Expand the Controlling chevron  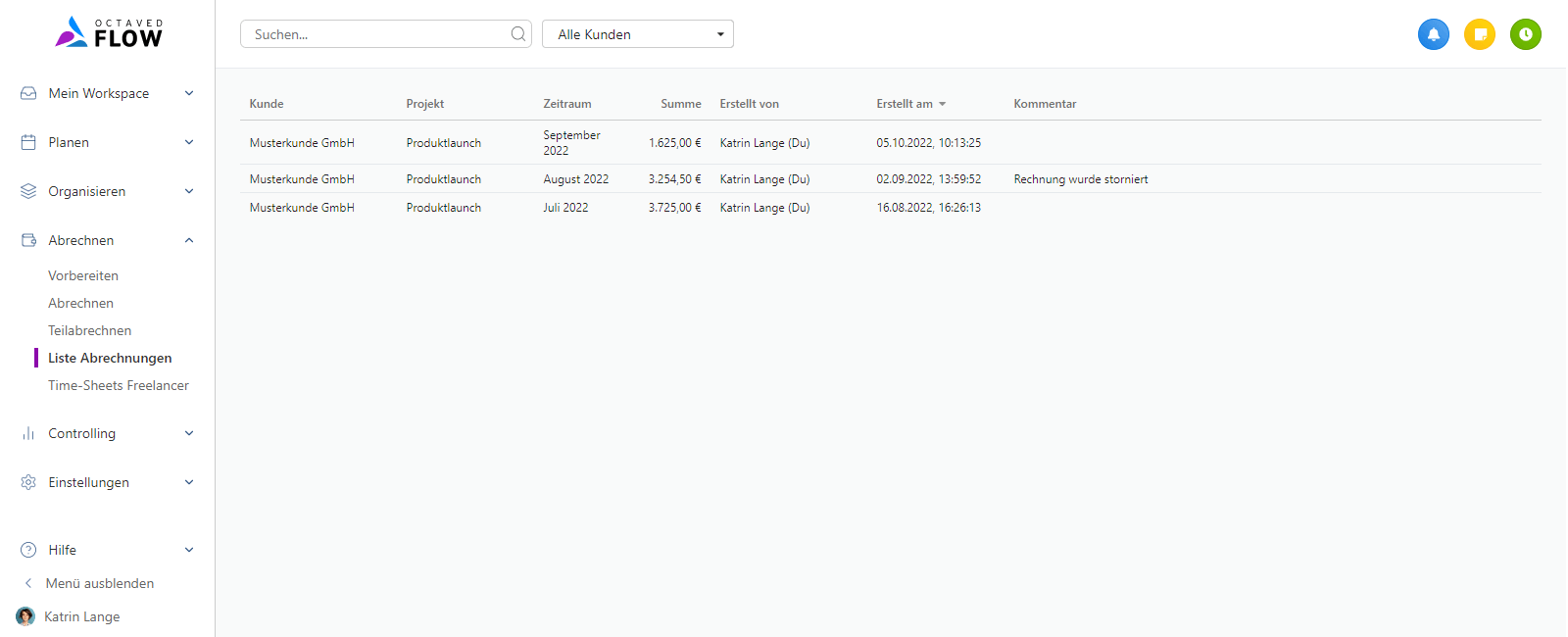point(189,433)
